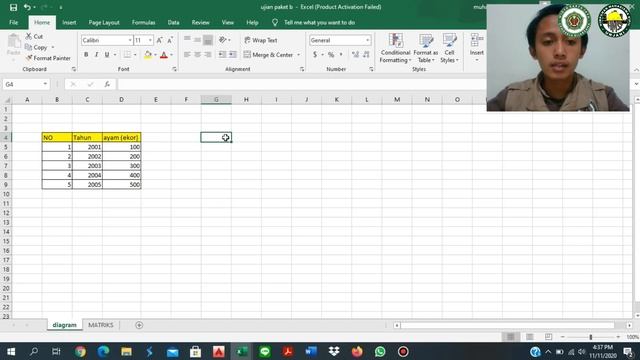
Task: Open the General number format dropdown
Action: coord(367,40)
